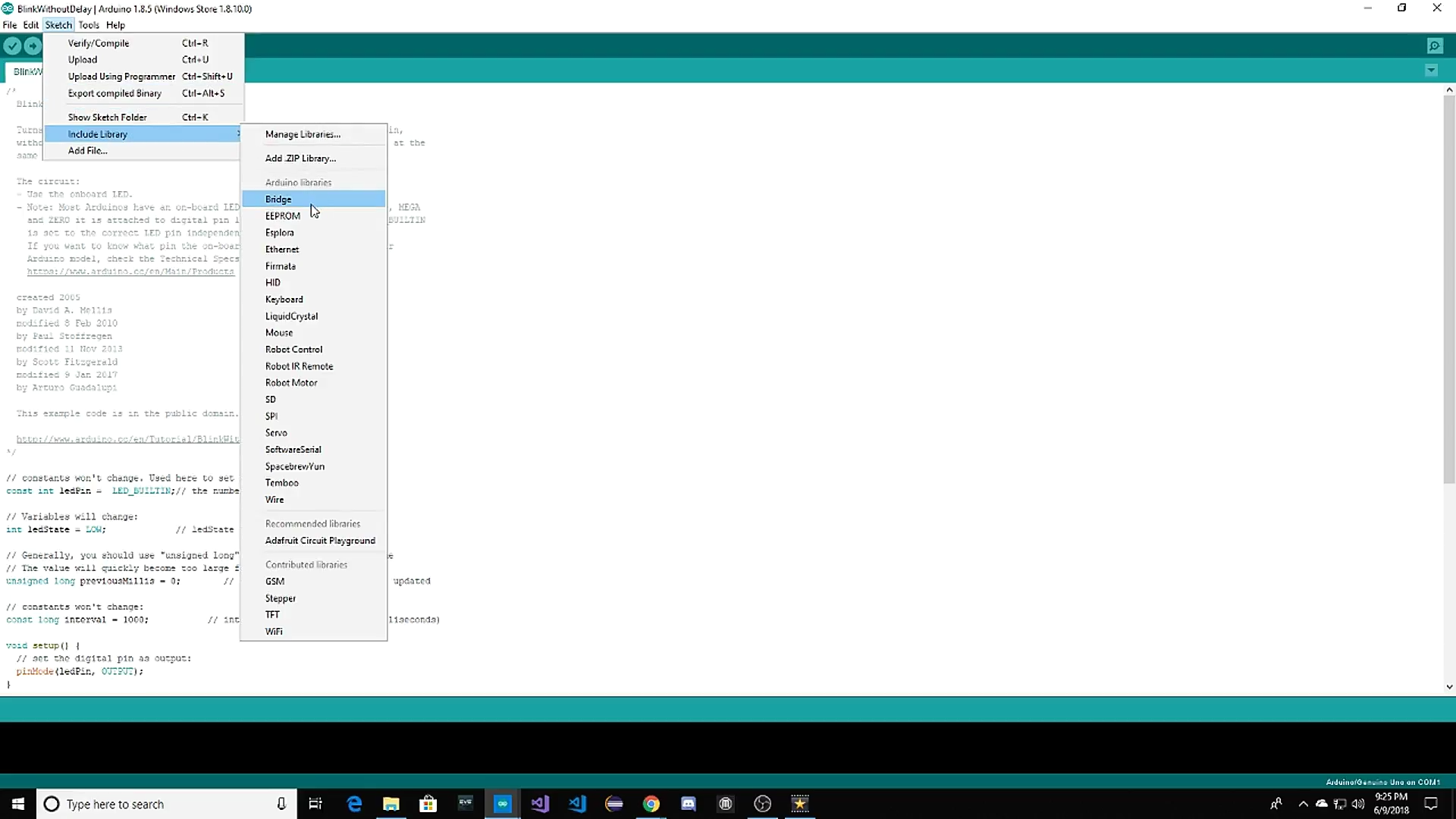Include the LiquidCrystal library
1456x819 pixels.
291,316
